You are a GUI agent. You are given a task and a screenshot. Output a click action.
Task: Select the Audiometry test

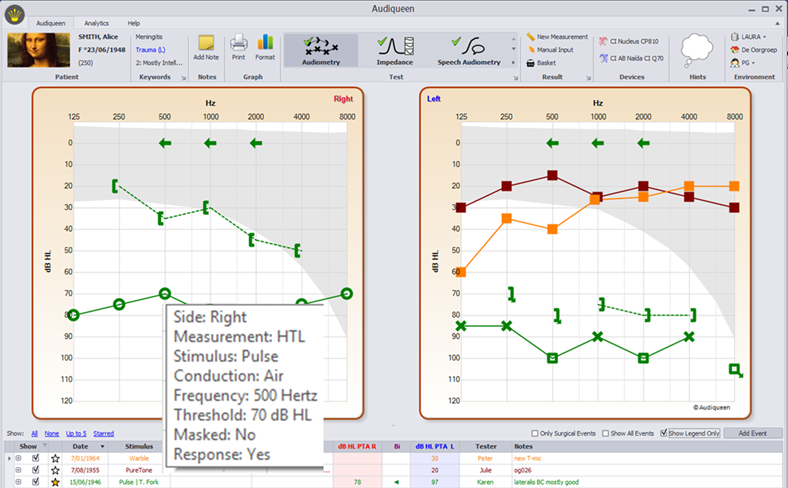pos(321,51)
